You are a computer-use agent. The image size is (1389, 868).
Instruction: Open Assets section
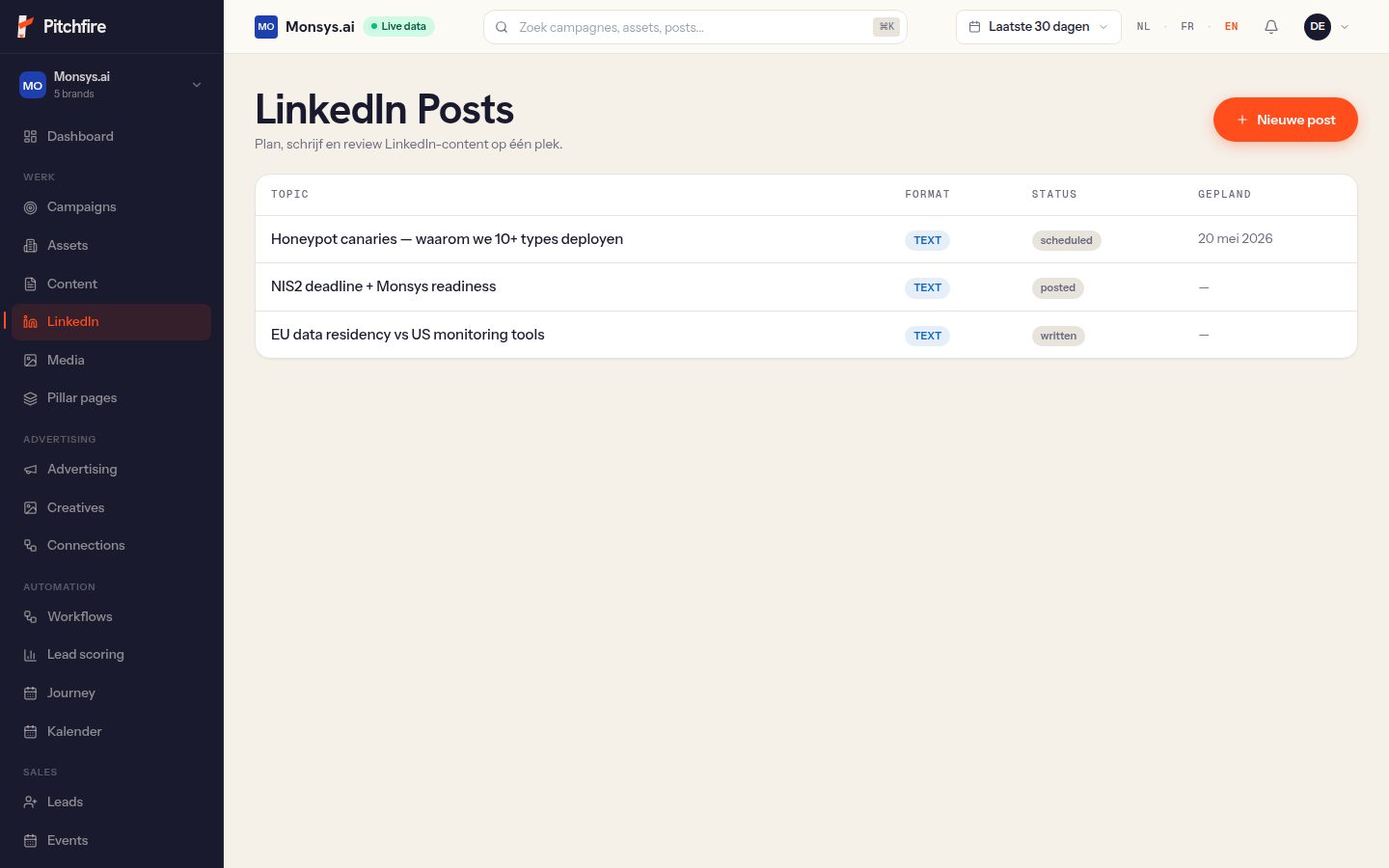[112, 246]
